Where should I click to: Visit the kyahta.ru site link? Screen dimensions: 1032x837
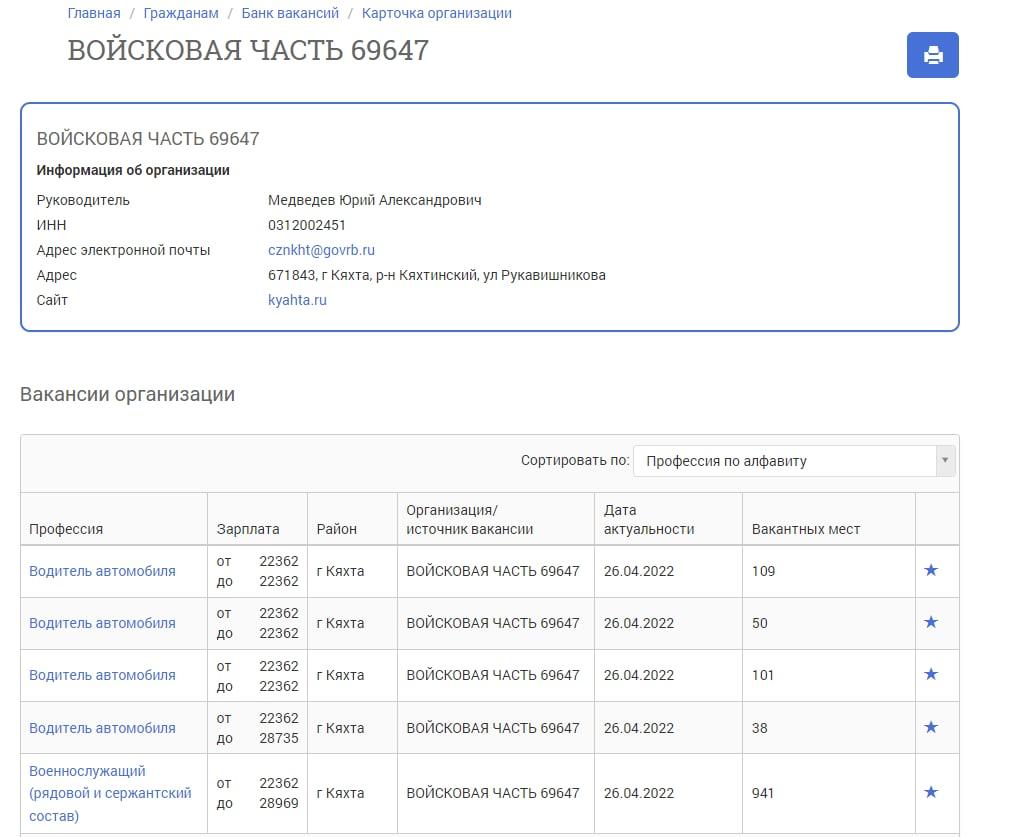pos(299,299)
